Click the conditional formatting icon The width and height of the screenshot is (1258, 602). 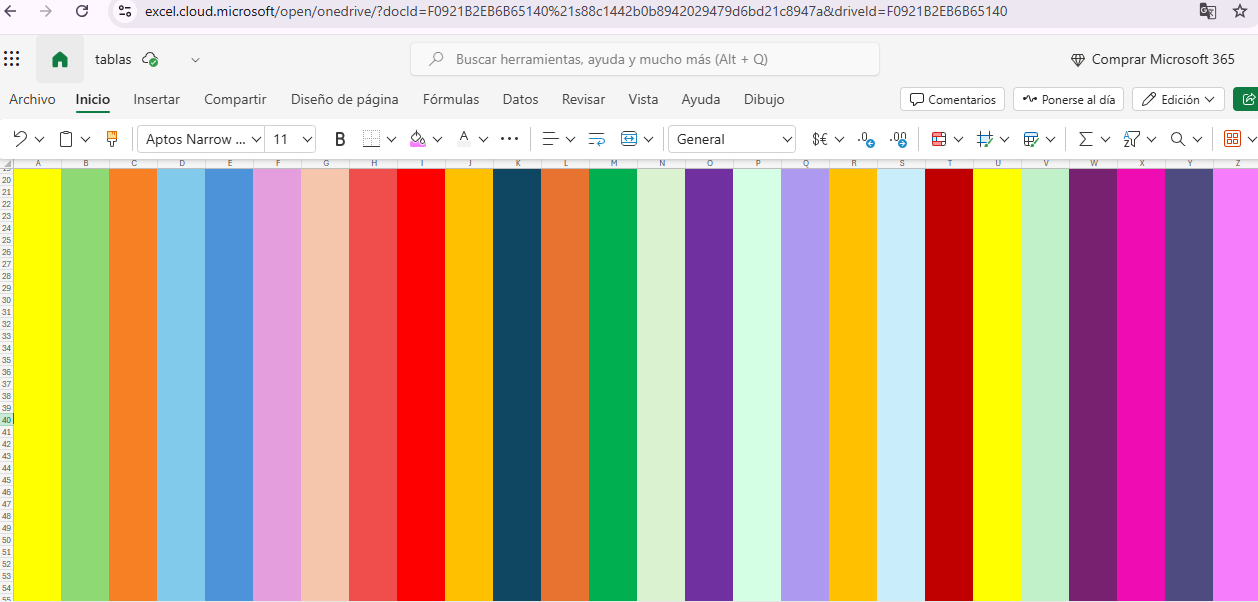[x=938, y=139]
